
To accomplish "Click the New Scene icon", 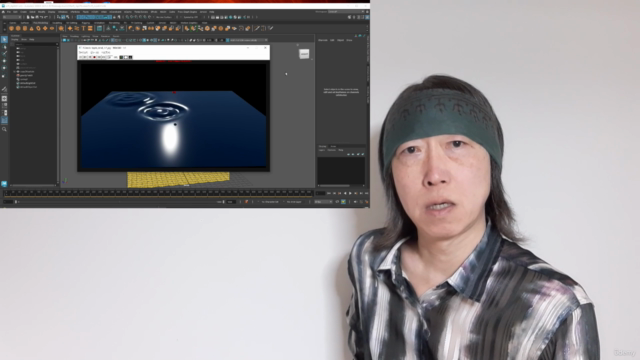I will [28, 17].
